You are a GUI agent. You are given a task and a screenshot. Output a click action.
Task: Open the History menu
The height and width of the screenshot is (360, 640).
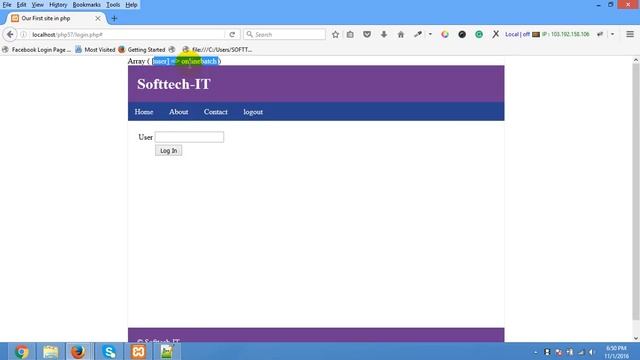[x=58, y=5]
